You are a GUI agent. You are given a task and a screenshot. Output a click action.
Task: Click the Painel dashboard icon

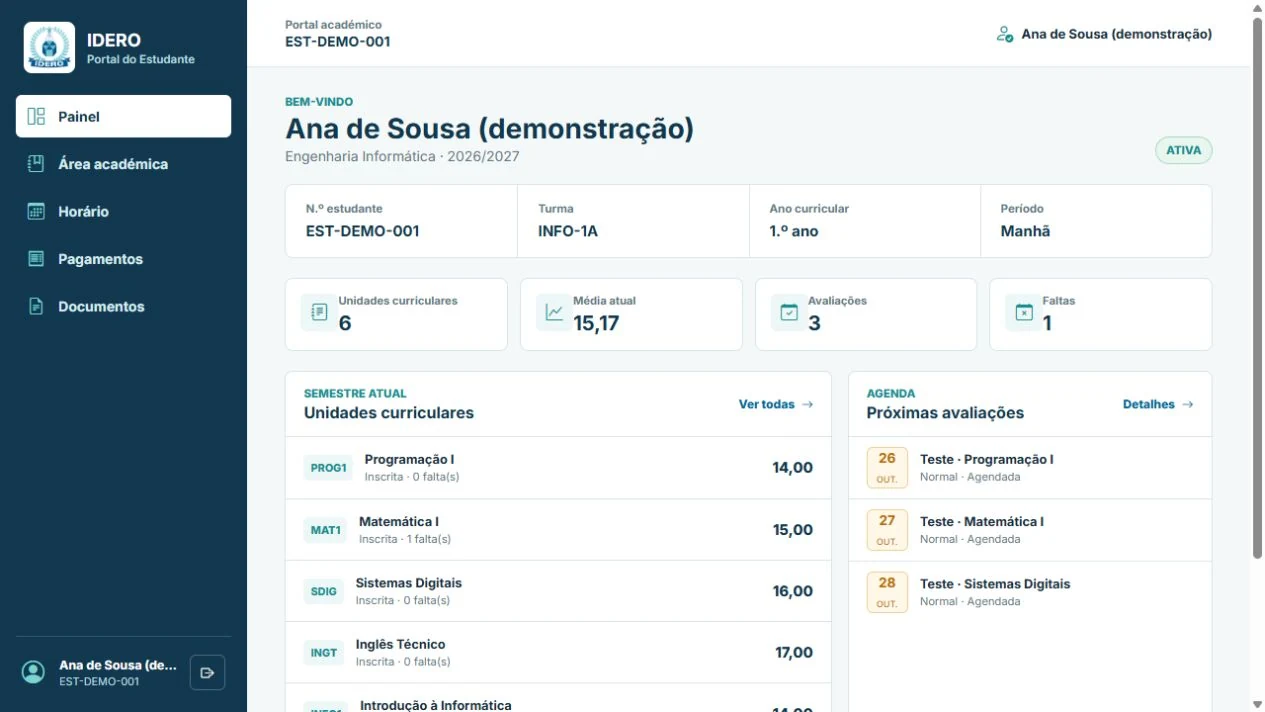pyautogui.click(x=36, y=116)
